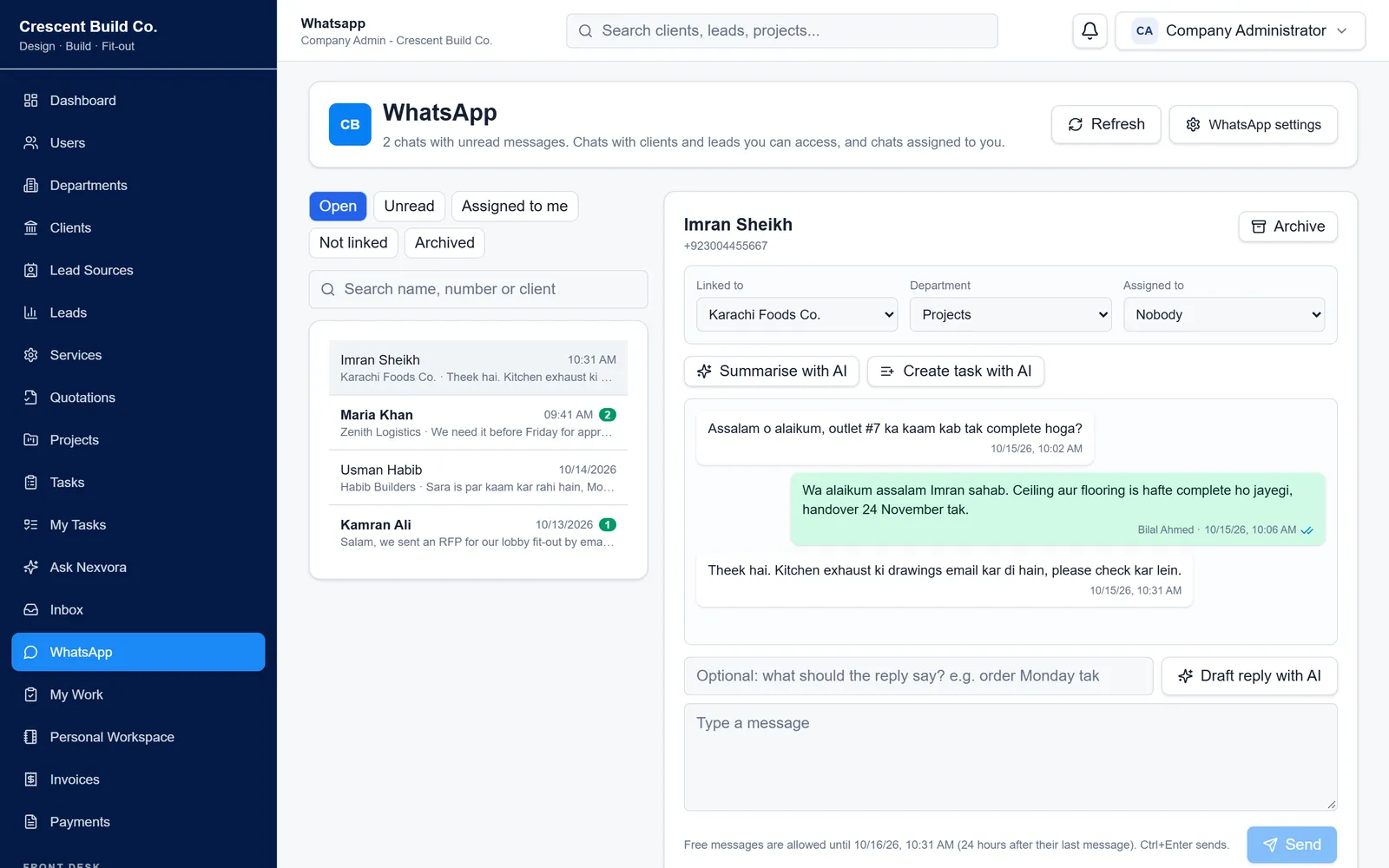Click the magnifier icon in global search bar
This screenshot has width=1389, height=868.
point(586,31)
